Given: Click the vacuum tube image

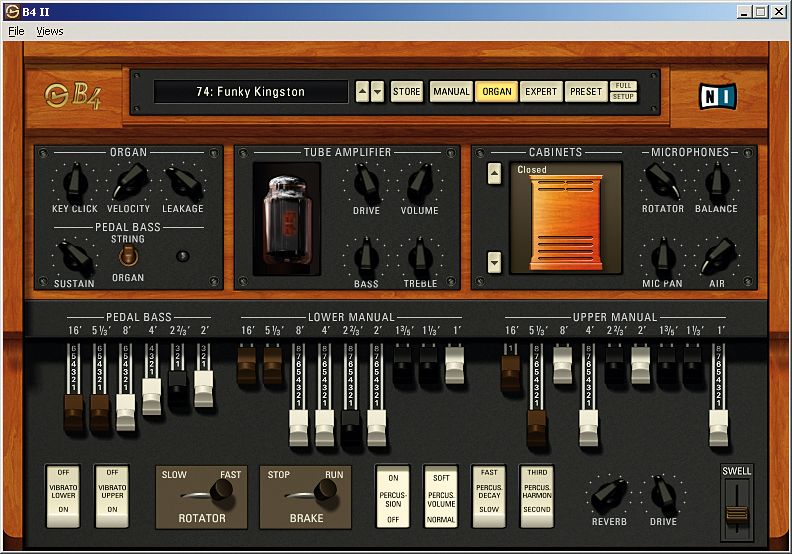Looking at the screenshot, I should coord(287,219).
